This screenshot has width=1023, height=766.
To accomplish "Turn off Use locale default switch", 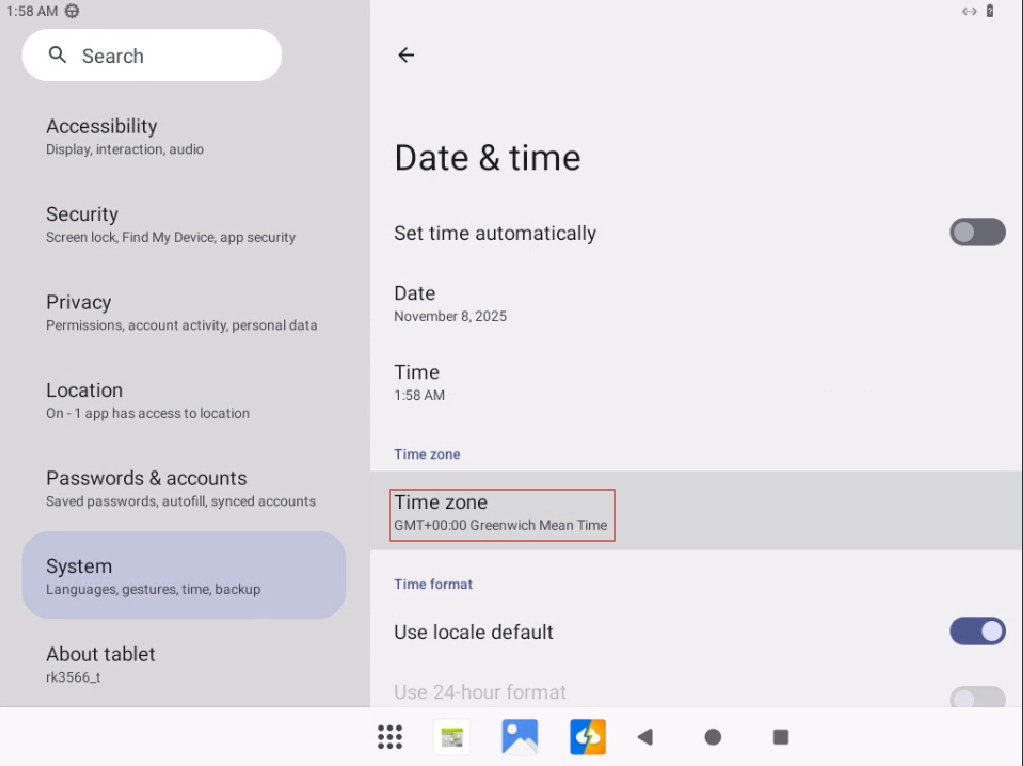I will coord(976,632).
